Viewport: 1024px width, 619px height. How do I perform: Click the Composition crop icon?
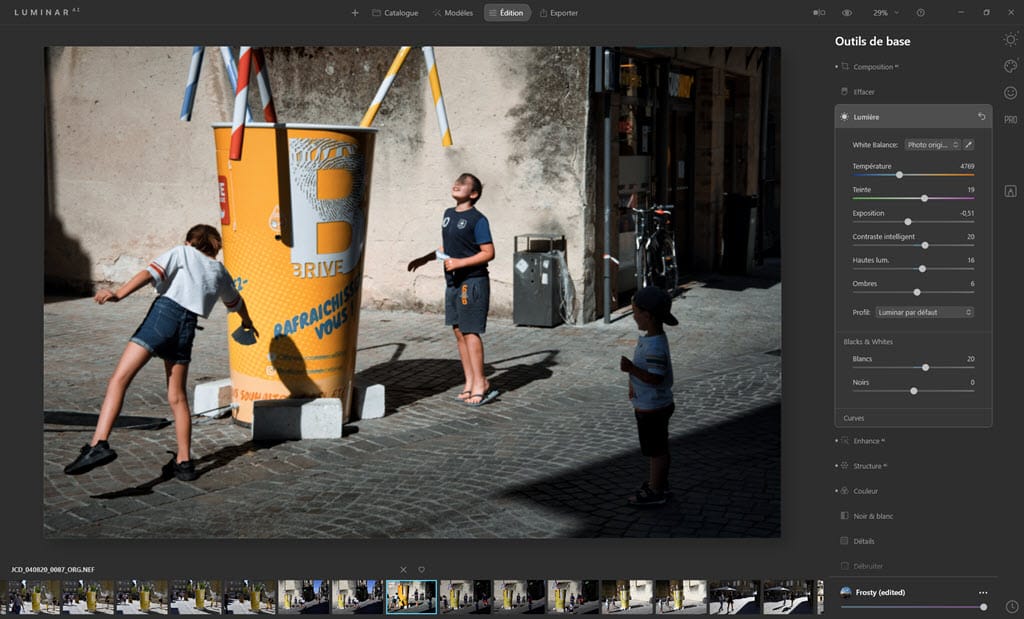click(845, 66)
